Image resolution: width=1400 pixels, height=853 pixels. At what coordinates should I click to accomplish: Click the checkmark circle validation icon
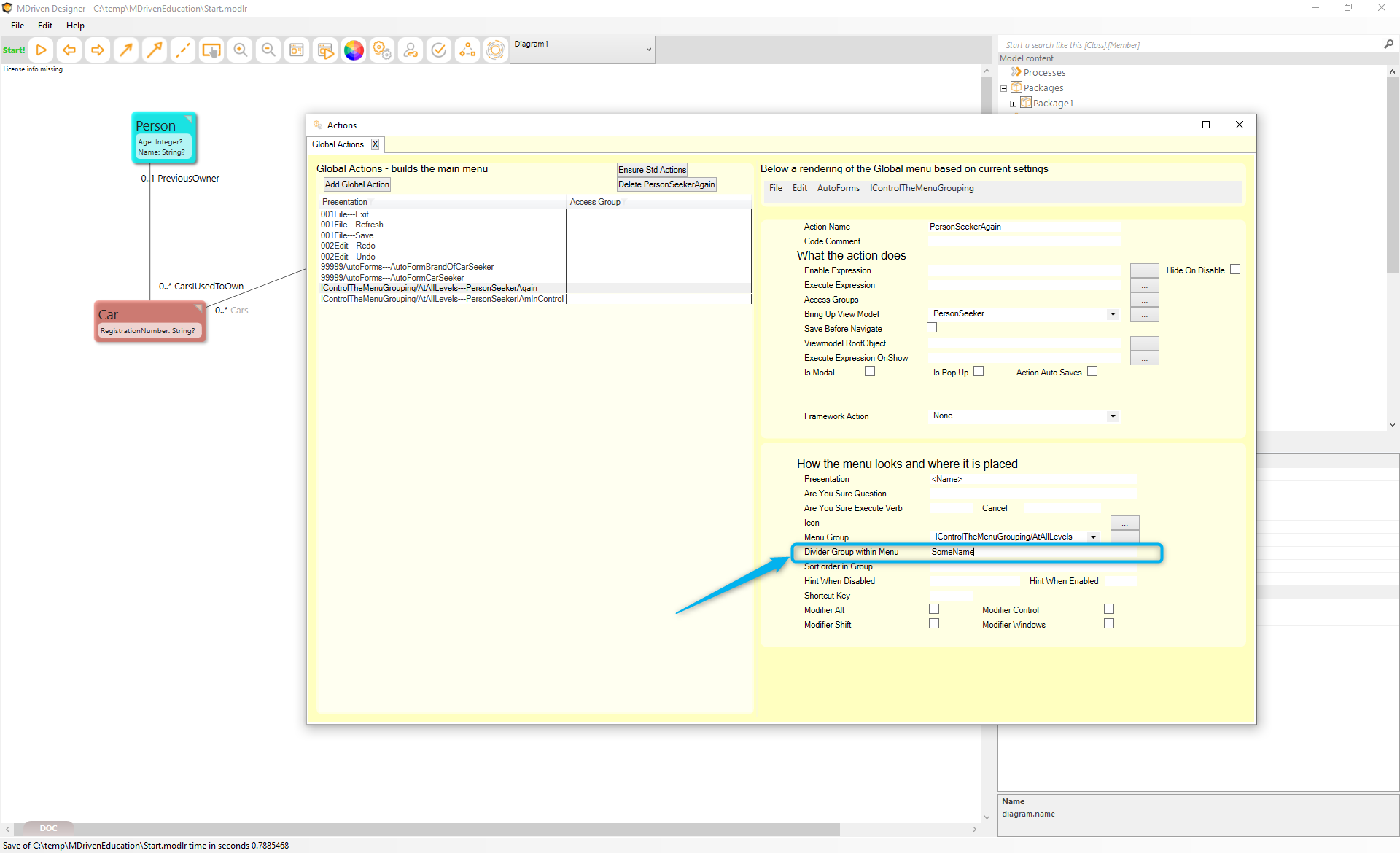coord(439,50)
